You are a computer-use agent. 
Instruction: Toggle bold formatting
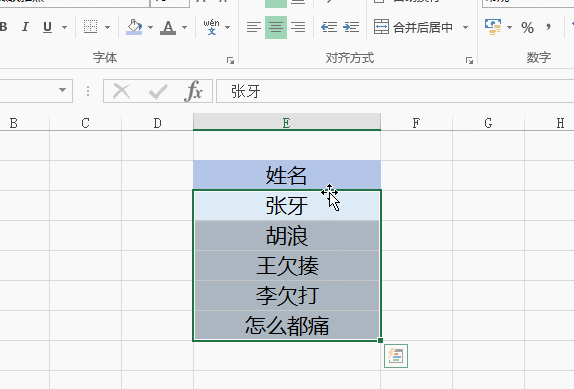(x=4, y=27)
